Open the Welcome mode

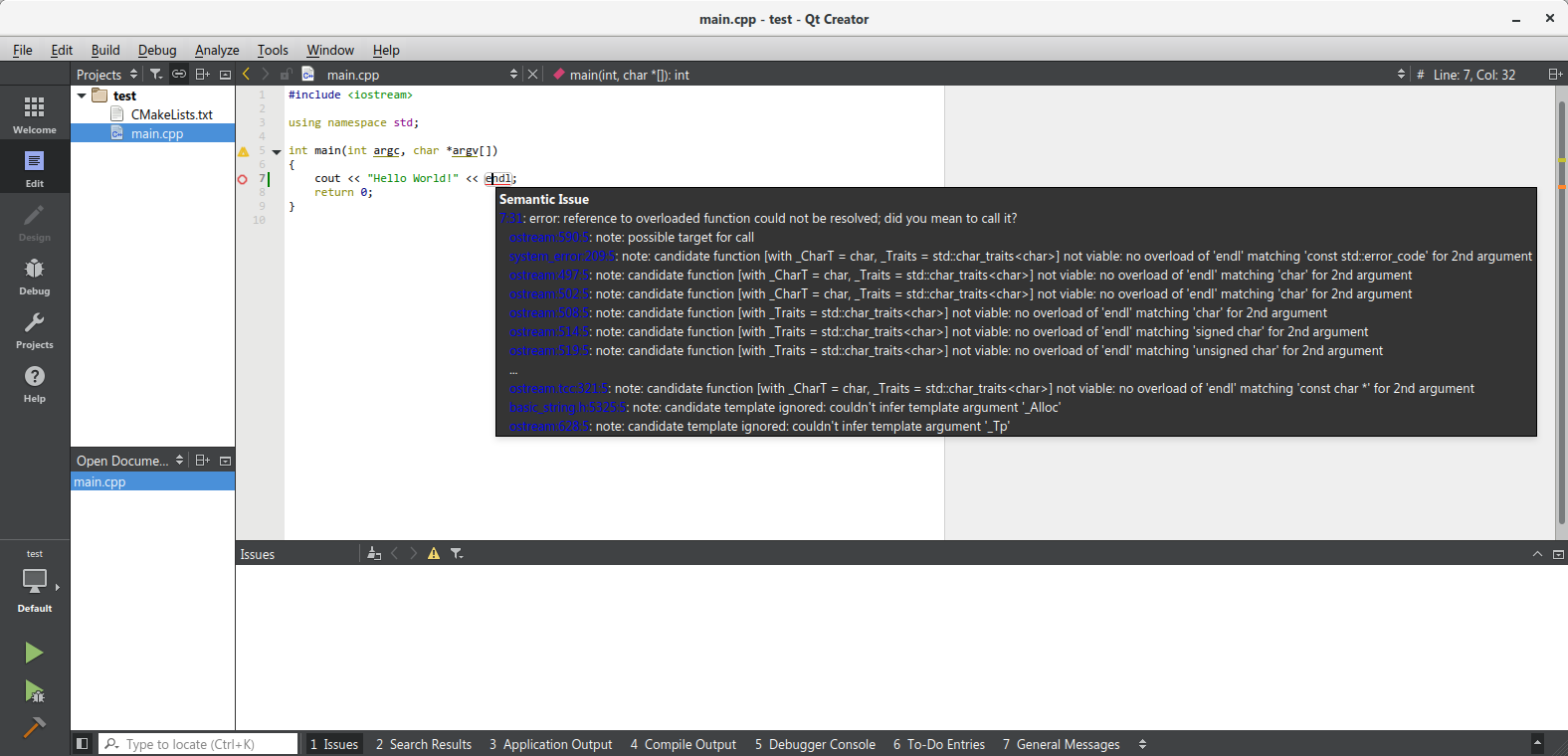pyautogui.click(x=35, y=113)
